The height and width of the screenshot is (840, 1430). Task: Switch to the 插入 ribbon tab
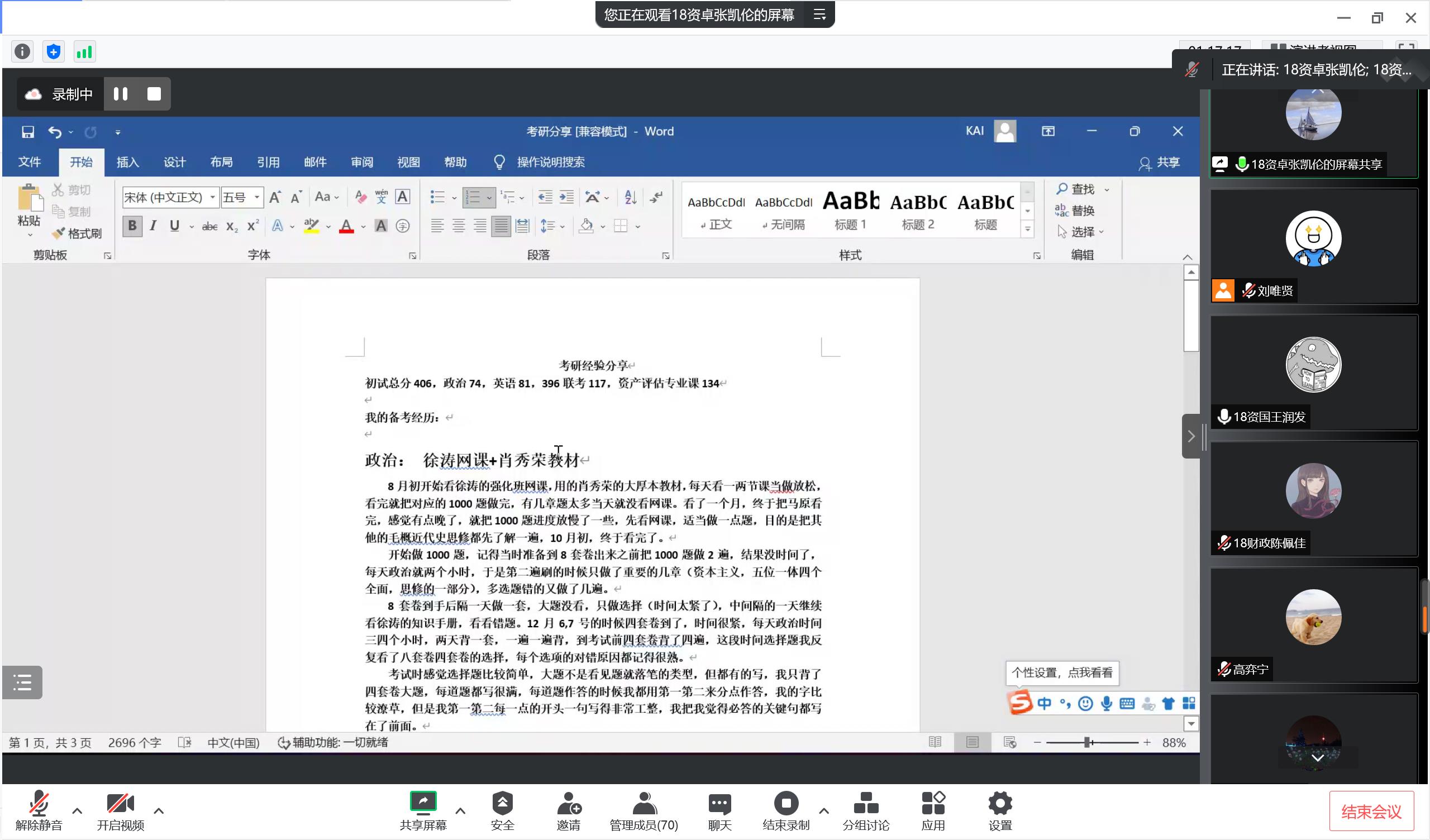(x=128, y=163)
